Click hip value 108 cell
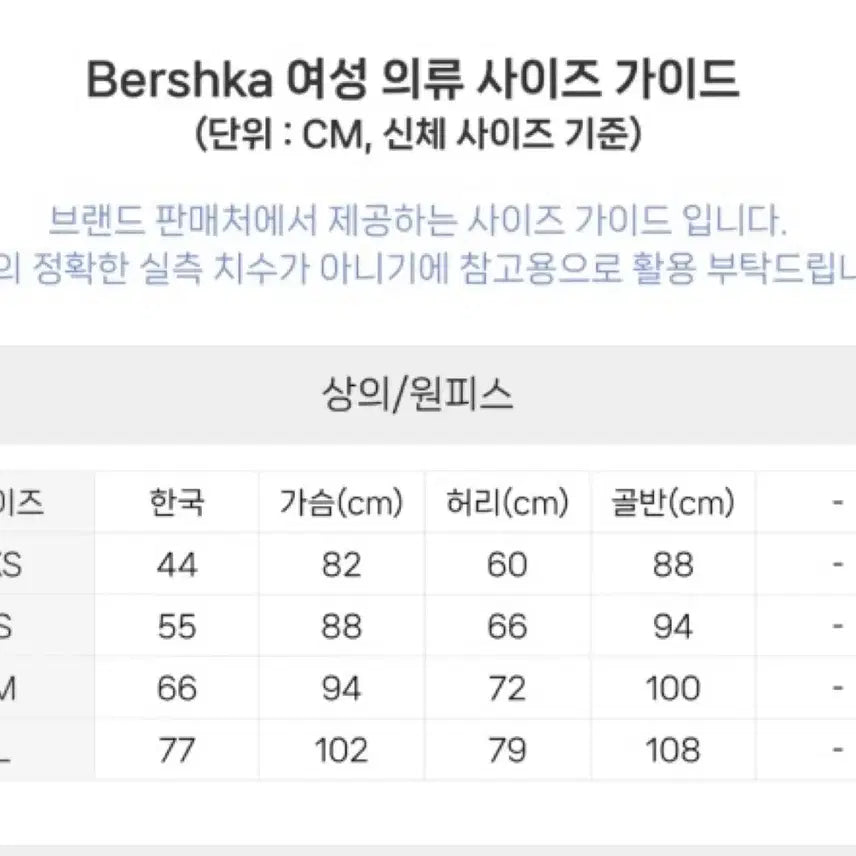Viewport: 856px width, 856px height. 673,750
